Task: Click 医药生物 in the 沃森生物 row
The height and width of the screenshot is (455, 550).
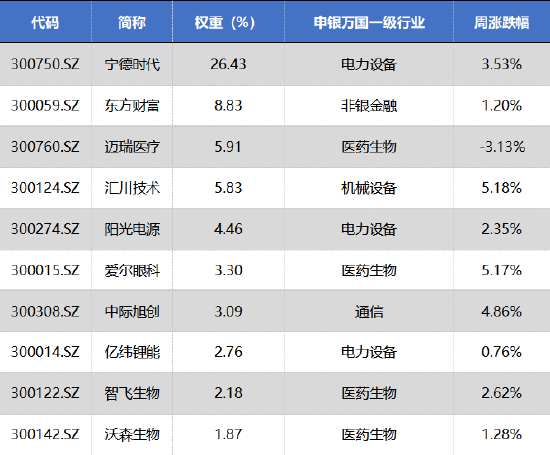Action: pyautogui.click(x=369, y=434)
